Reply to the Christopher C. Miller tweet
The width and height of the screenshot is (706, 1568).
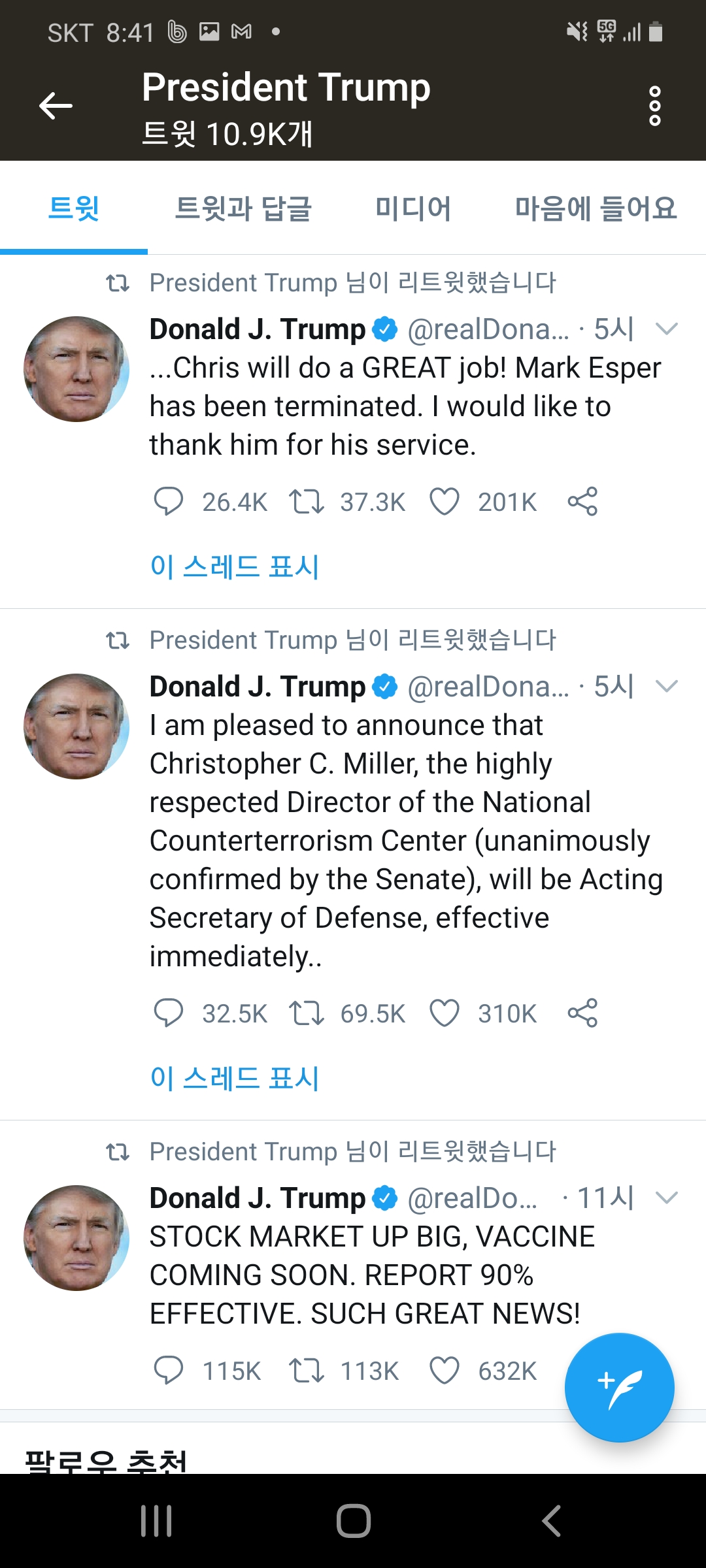168,1013
